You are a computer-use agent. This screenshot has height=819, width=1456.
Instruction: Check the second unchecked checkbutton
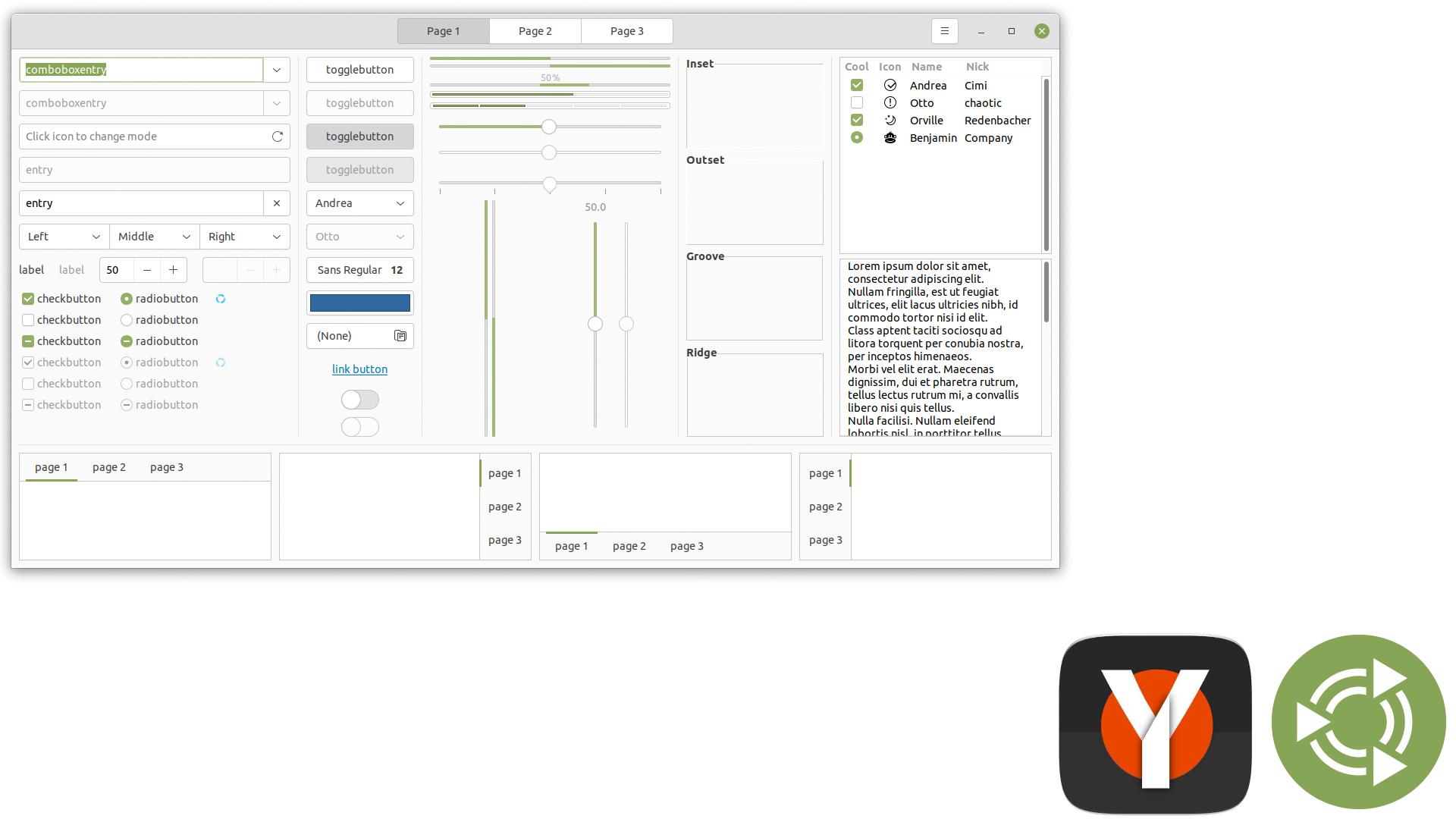tap(28, 384)
